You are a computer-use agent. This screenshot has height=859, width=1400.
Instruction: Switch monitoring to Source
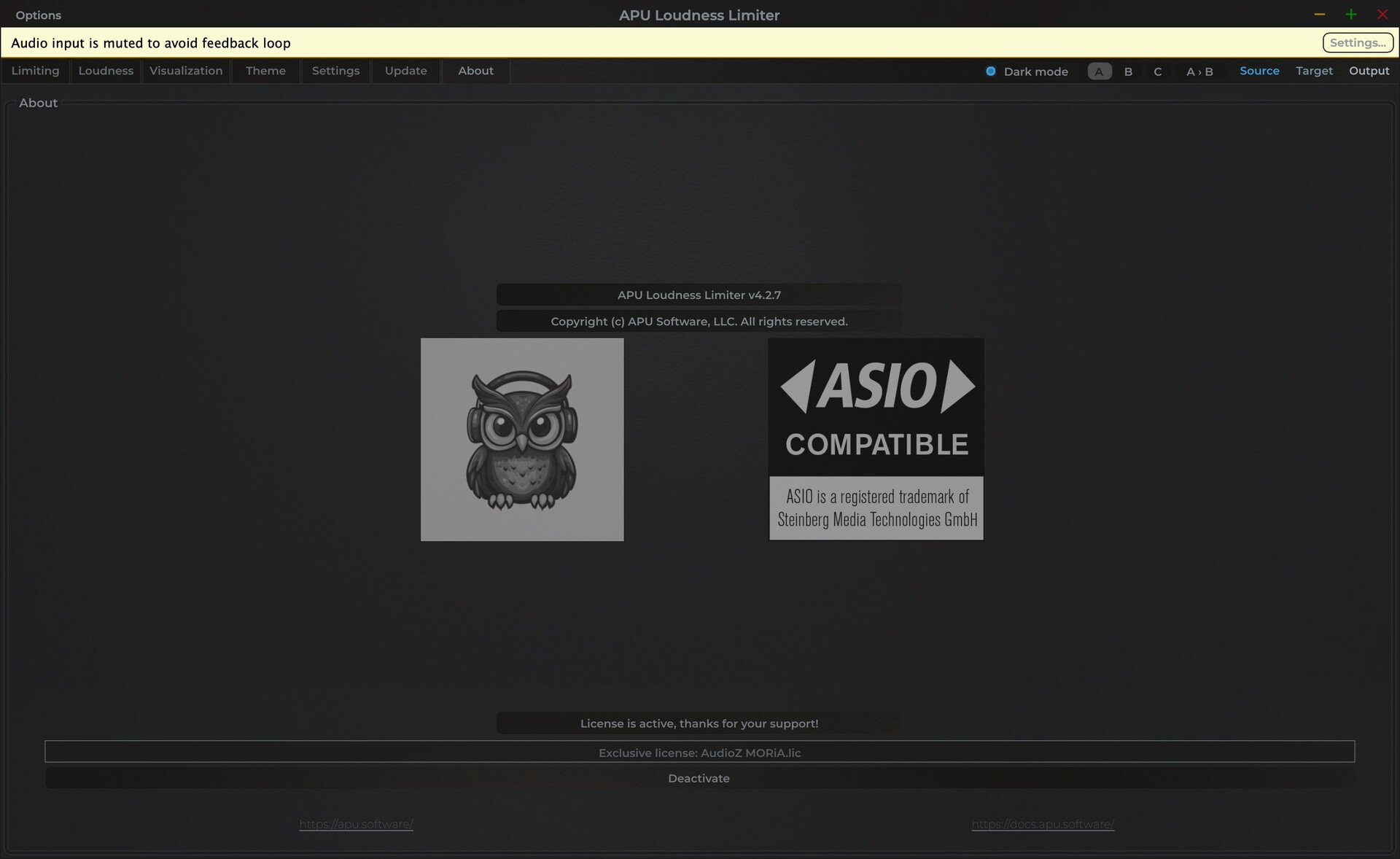coord(1259,71)
